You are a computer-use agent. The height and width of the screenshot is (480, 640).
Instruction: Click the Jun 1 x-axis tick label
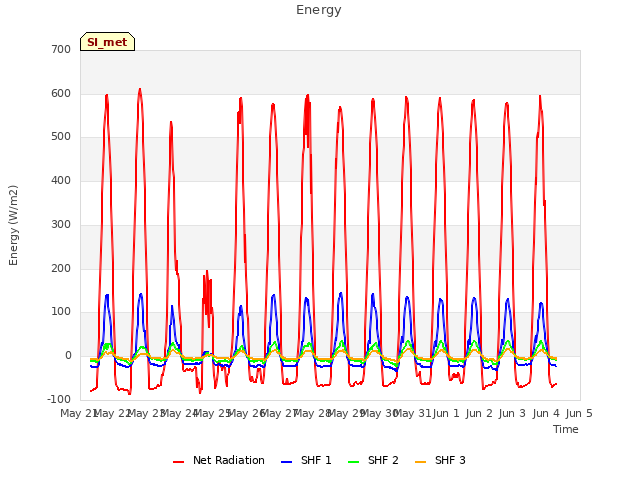(446, 413)
